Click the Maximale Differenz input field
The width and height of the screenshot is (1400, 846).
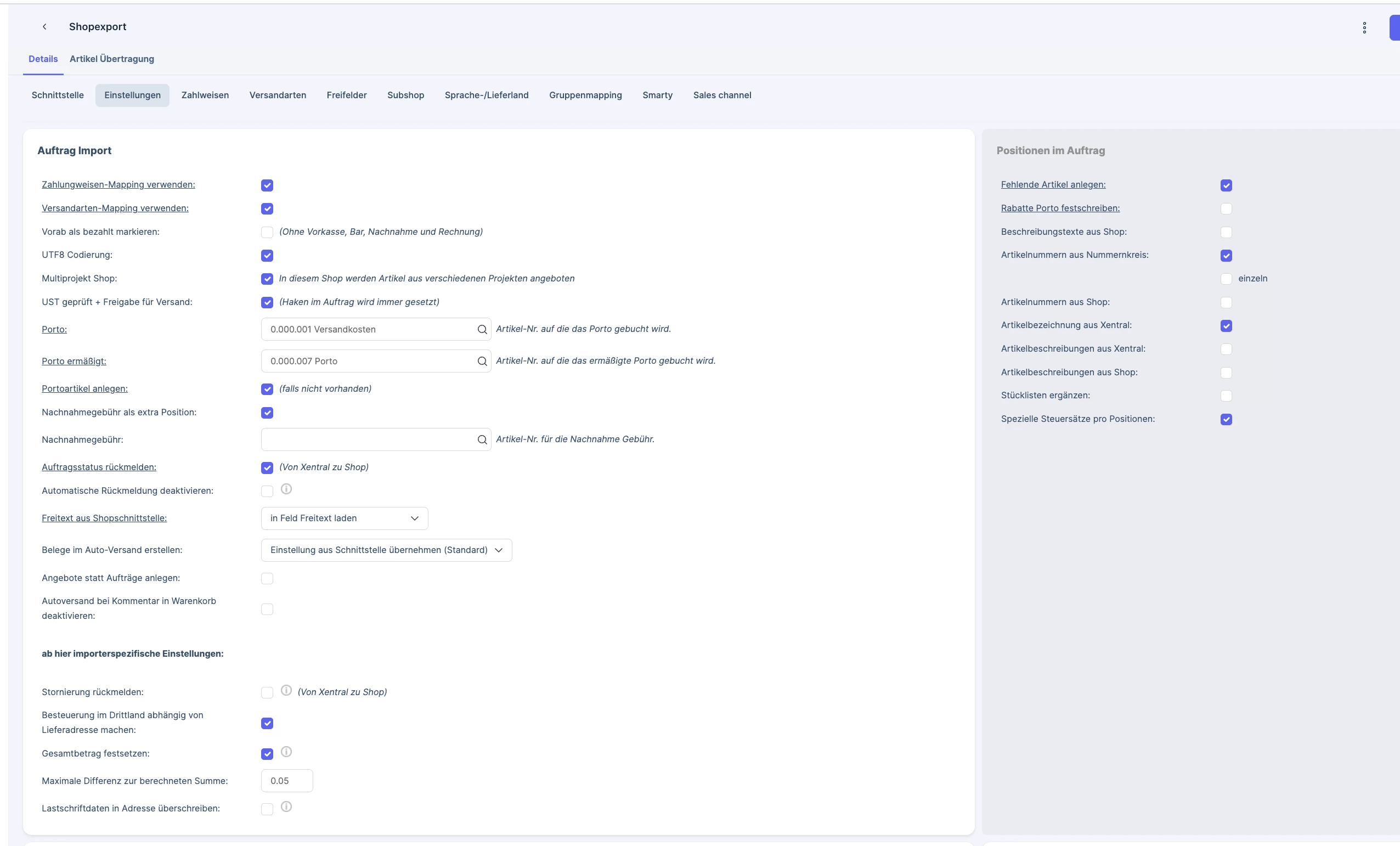pos(287,781)
